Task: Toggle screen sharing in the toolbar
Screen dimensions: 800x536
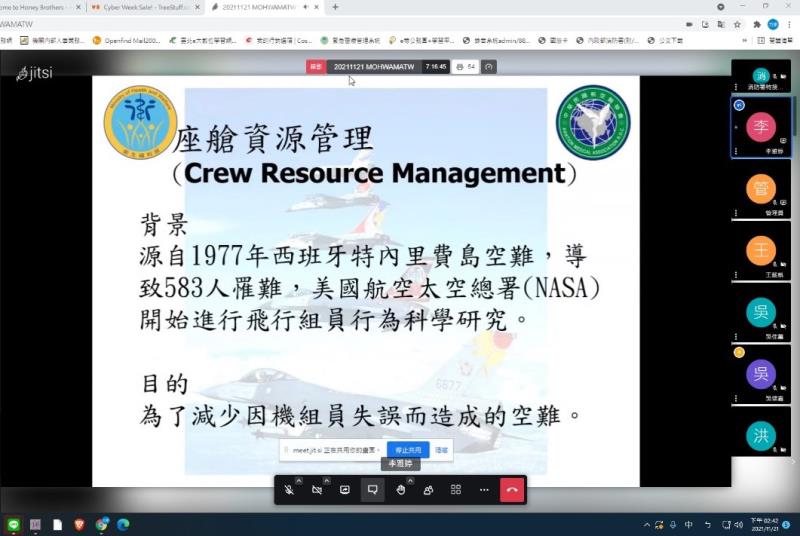Action: coord(344,490)
